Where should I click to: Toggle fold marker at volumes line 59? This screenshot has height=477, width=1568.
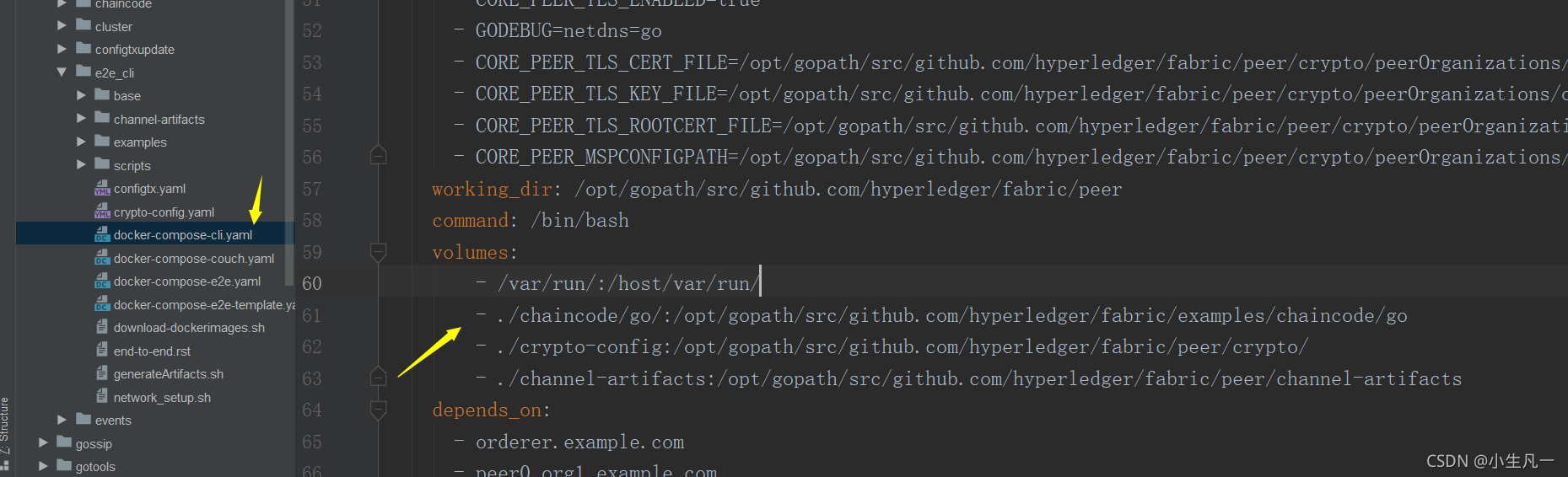click(x=379, y=251)
